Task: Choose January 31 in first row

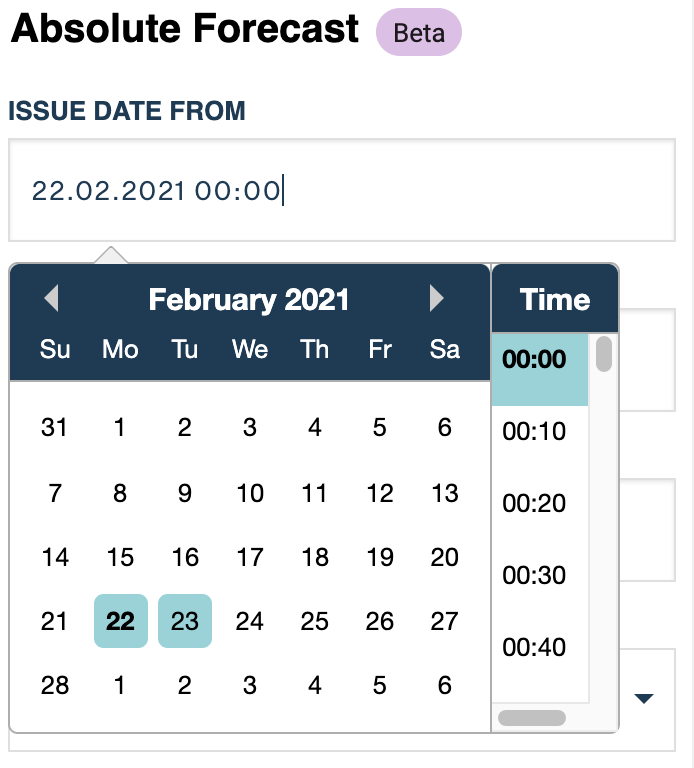Action: 54,427
